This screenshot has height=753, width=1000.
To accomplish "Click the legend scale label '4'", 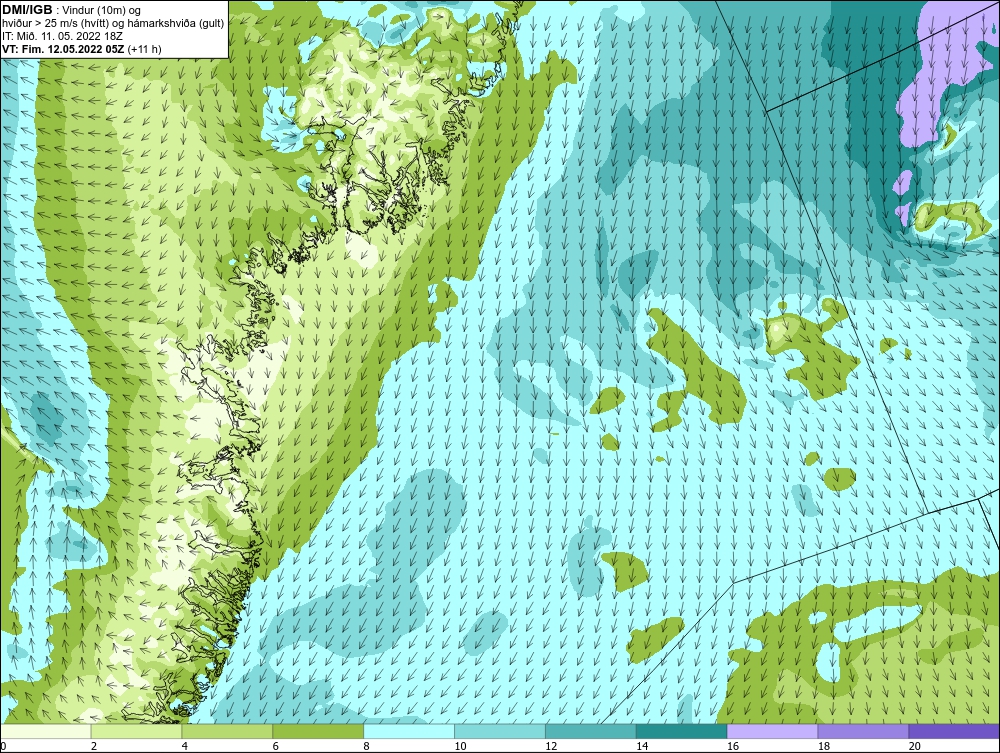I will pos(184,746).
